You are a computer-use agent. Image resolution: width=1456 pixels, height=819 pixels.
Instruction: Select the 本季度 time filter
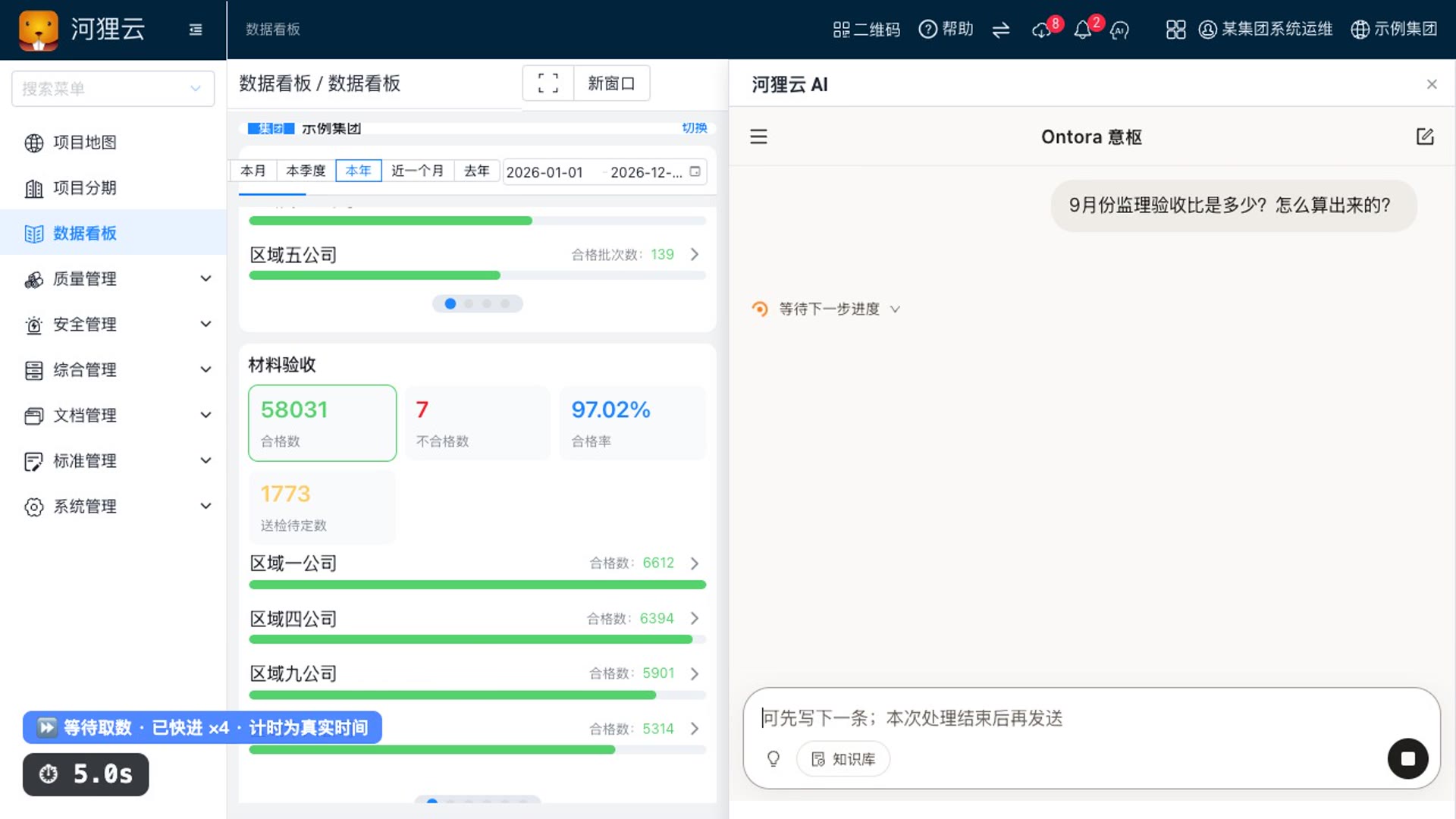[306, 171]
